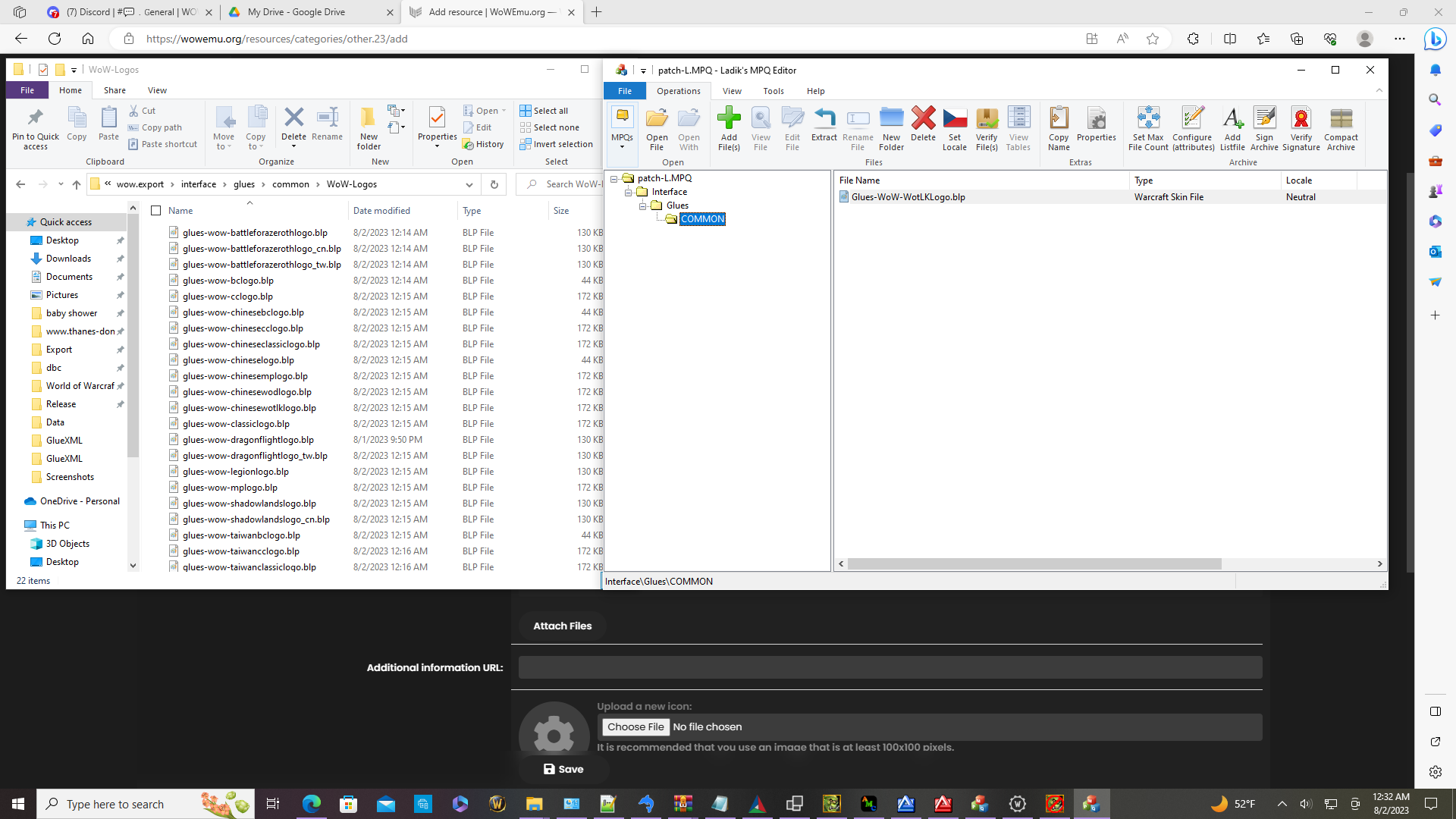
Task: Click the Choose File button
Action: coord(635,726)
